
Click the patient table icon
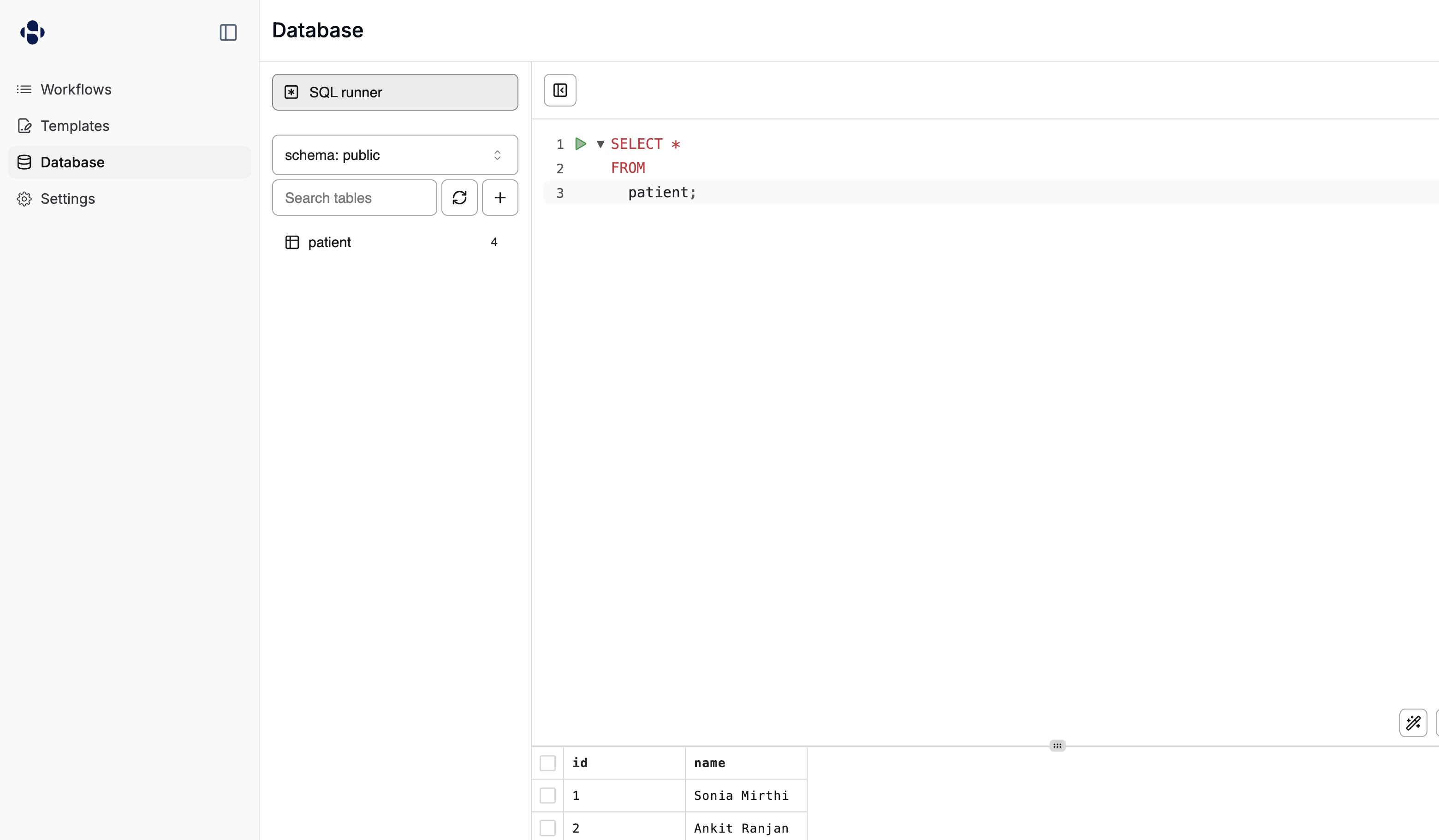pyautogui.click(x=292, y=243)
